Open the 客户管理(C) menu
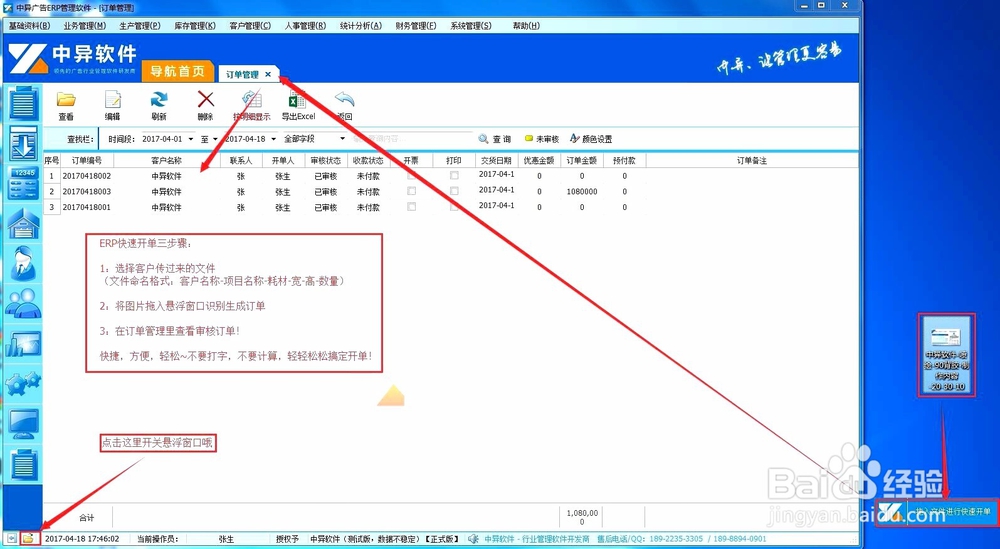The width and height of the screenshot is (1000, 549). (x=250, y=26)
